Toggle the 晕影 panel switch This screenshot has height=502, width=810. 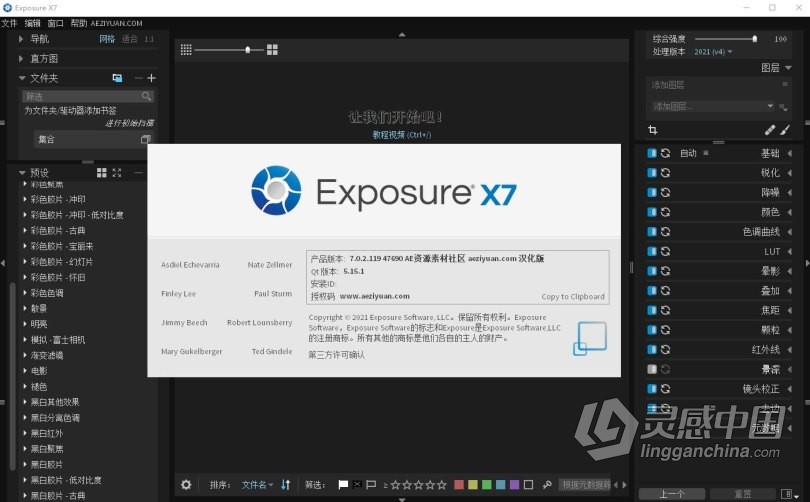tap(652, 271)
